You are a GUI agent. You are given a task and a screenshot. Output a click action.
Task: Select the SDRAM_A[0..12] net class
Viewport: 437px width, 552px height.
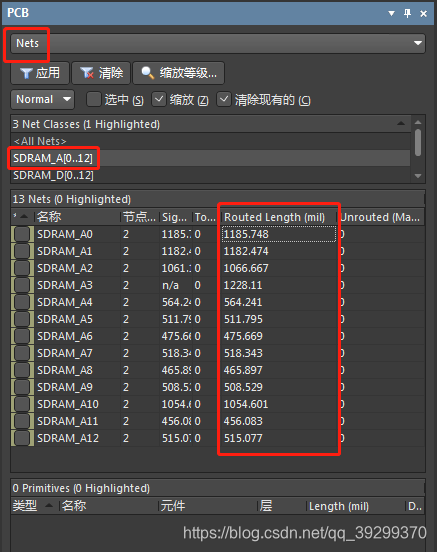pos(211,158)
